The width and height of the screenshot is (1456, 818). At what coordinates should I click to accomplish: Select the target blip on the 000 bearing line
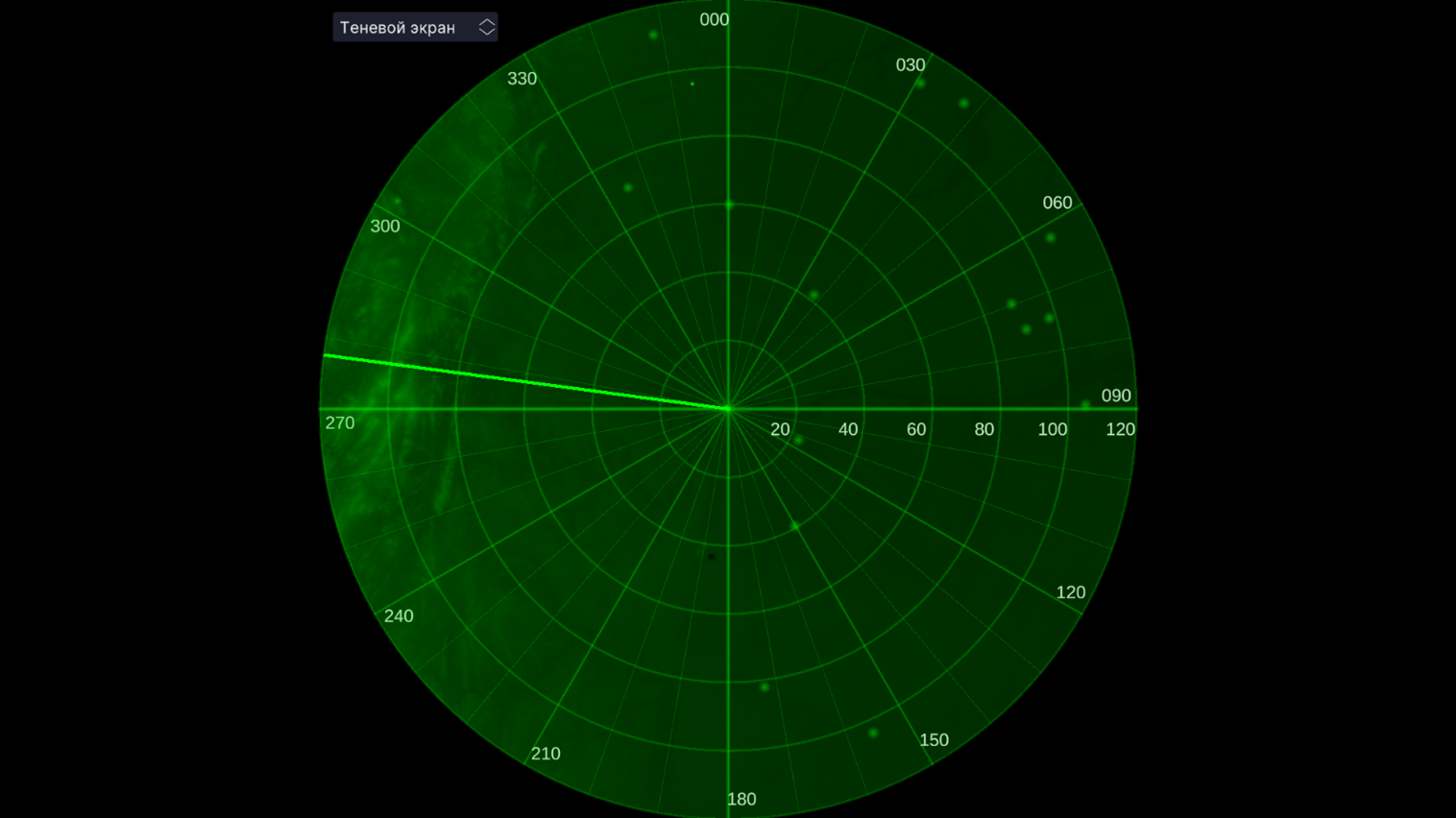click(729, 204)
